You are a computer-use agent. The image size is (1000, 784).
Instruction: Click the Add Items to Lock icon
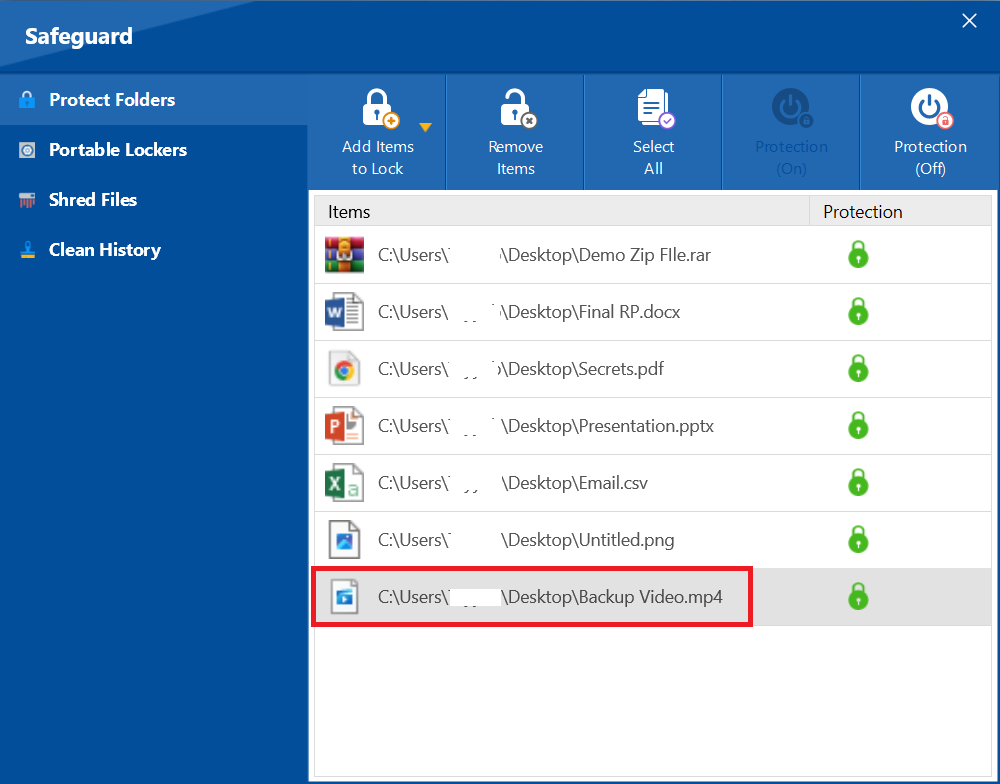[x=378, y=110]
